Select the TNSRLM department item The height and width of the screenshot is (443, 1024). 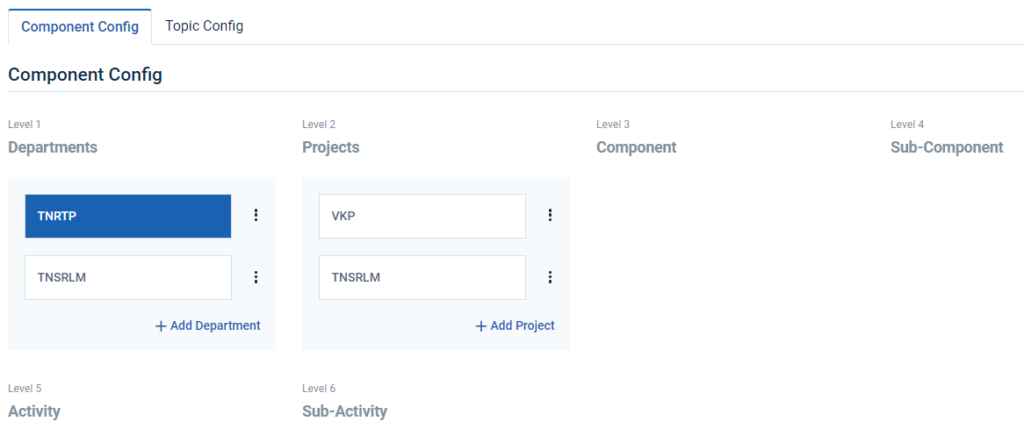pyautogui.click(x=128, y=278)
